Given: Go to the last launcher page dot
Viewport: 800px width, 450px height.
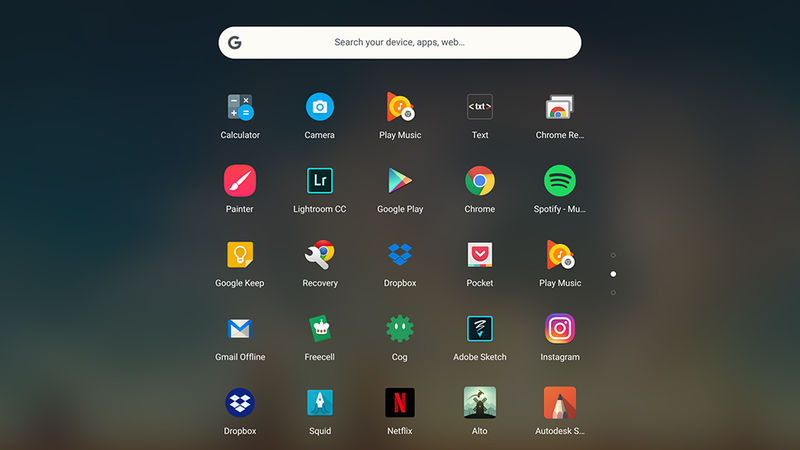Looking at the screenshot, I should pyautogui.click(x=613, y=293).
